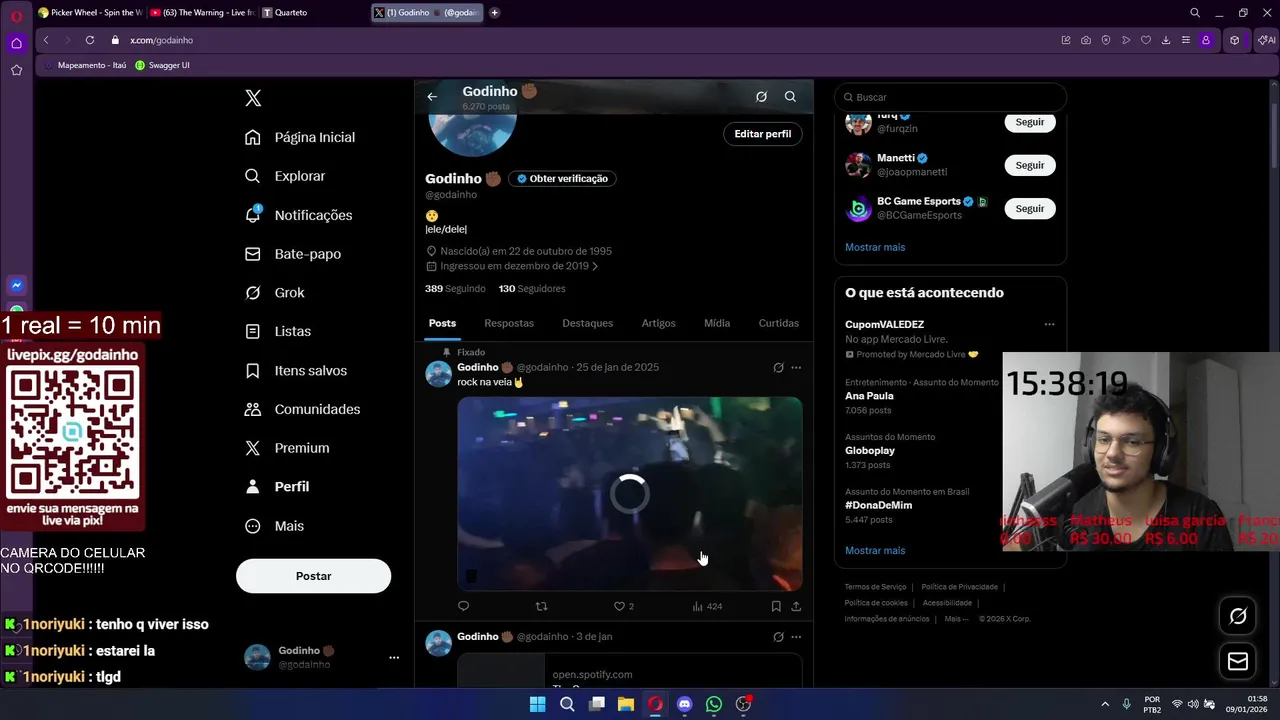The height and width of the screenshot is (720, 1280).
Task: Expand the Mais menu in the sidebar
Action: click(x=274, y=526)
